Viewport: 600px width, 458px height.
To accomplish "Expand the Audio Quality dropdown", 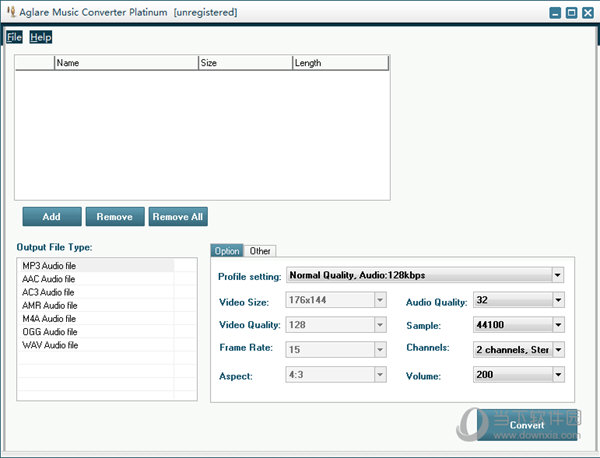I will click(558, 300).
